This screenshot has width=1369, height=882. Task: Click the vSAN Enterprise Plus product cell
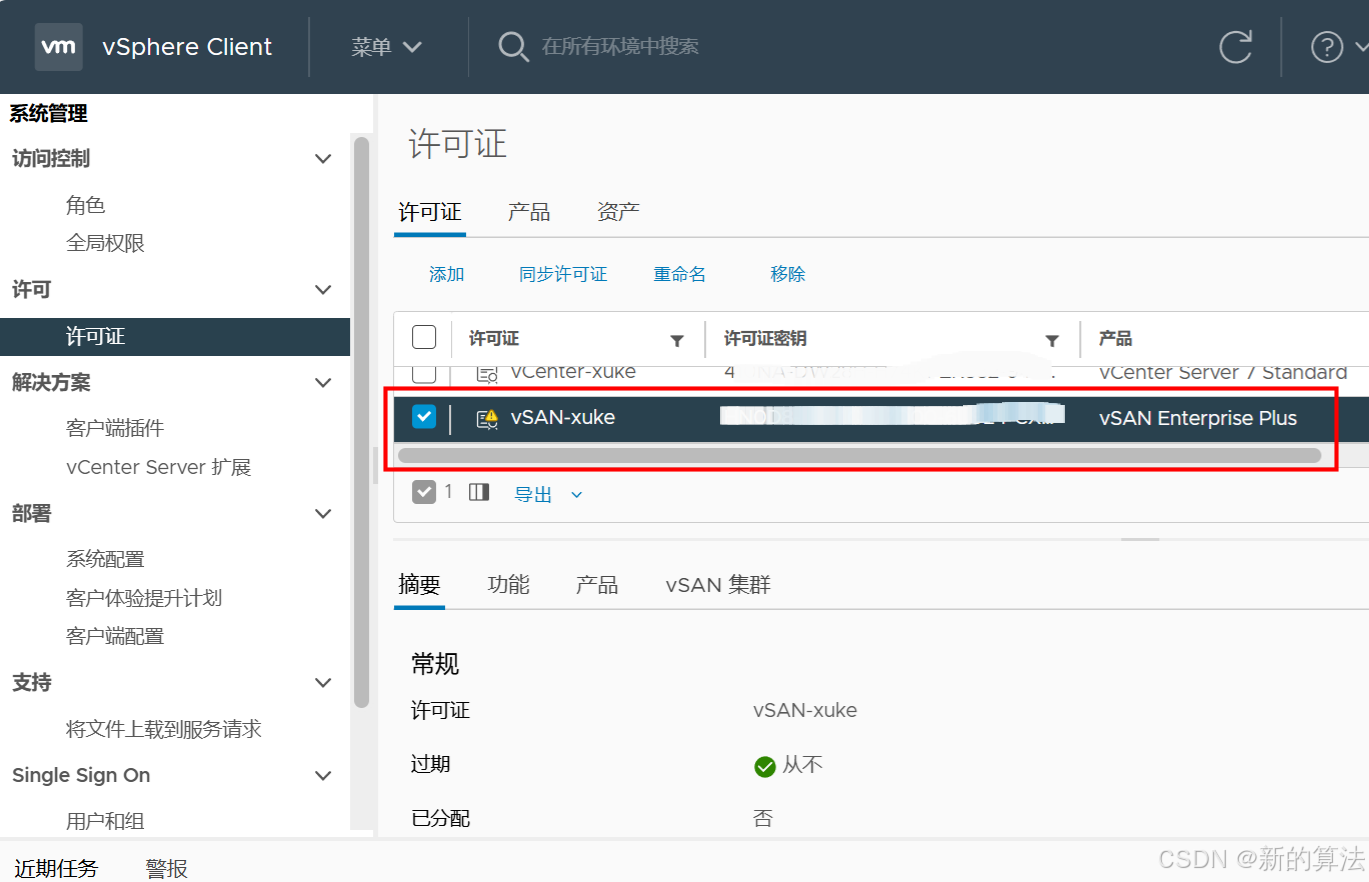tap(1198, 419)
